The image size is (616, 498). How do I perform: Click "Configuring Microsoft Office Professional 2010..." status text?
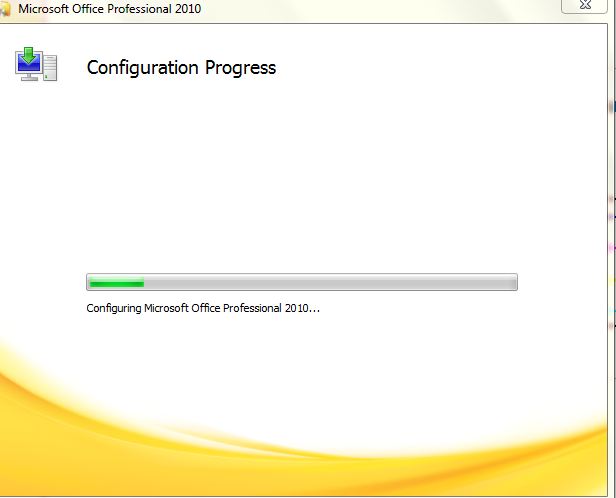[203, 308]
